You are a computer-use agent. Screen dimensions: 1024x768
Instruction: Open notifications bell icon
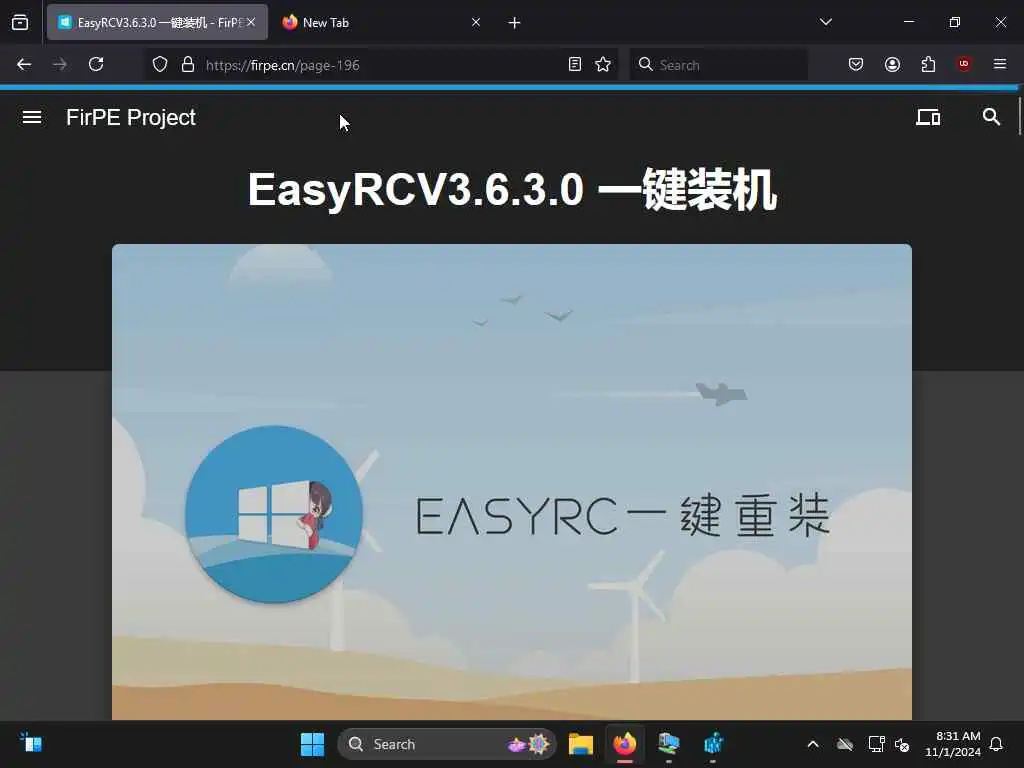[996, 744]
